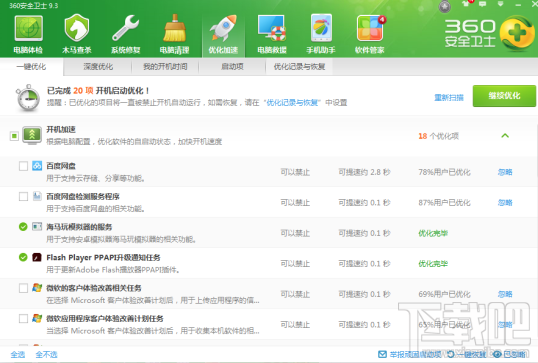Click 已忽略 eye link
Viewport: 538px width, 363px height.
pos(510,354)
